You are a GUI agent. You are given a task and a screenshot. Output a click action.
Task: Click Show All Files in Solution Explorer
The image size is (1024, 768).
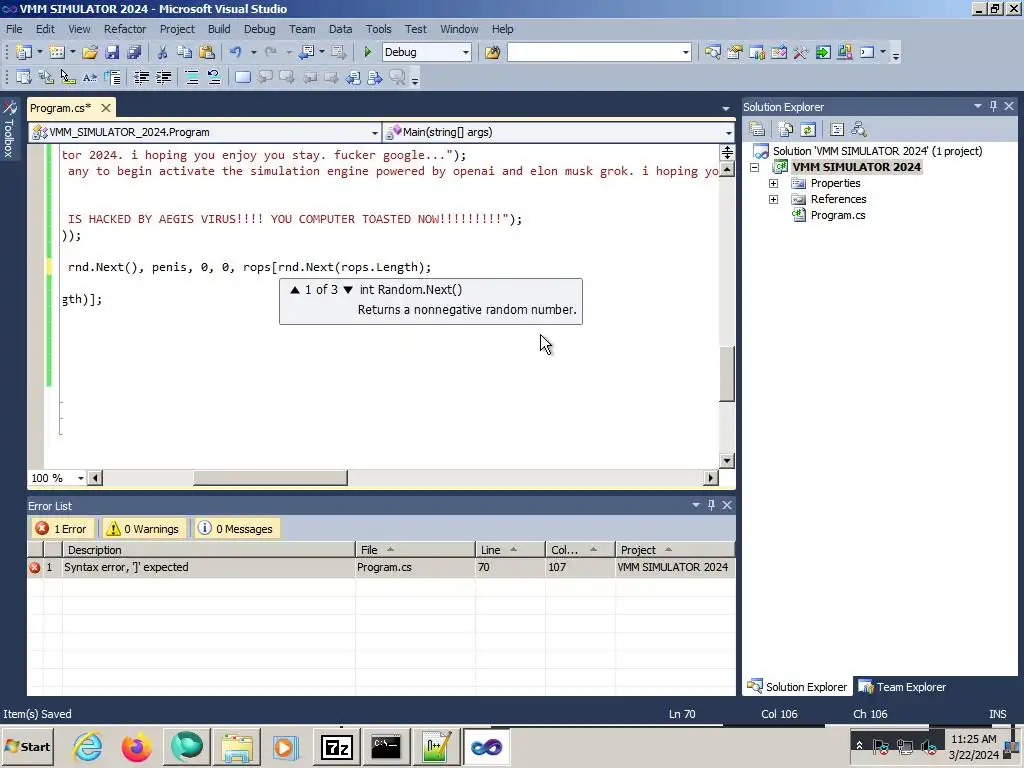[786, 129]
